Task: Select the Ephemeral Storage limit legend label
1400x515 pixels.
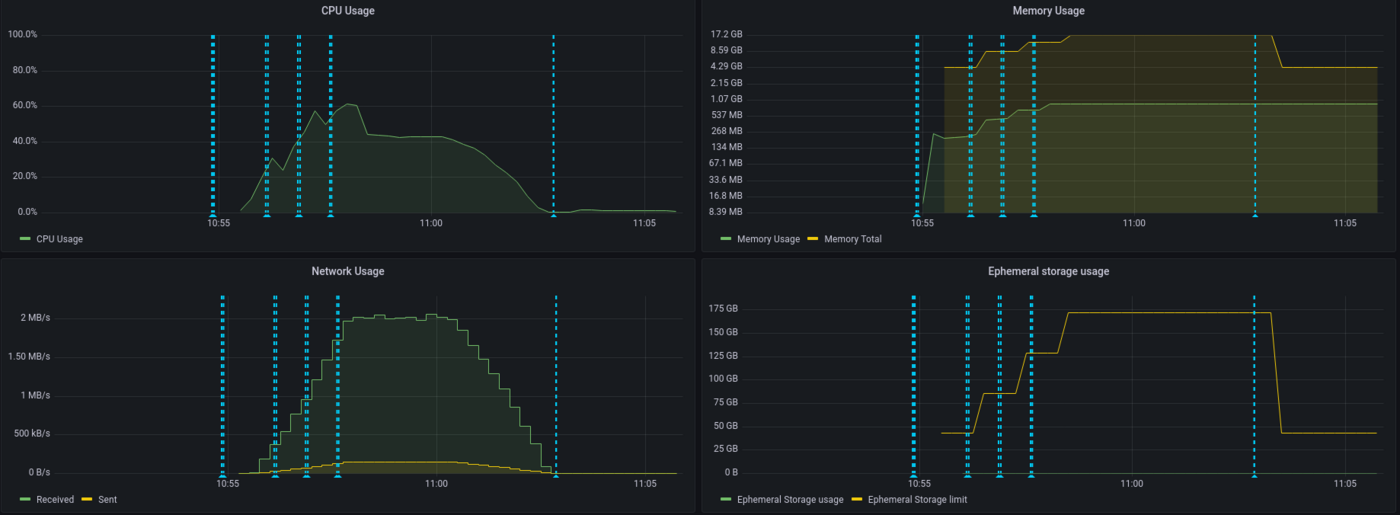Action: point(917,499)
